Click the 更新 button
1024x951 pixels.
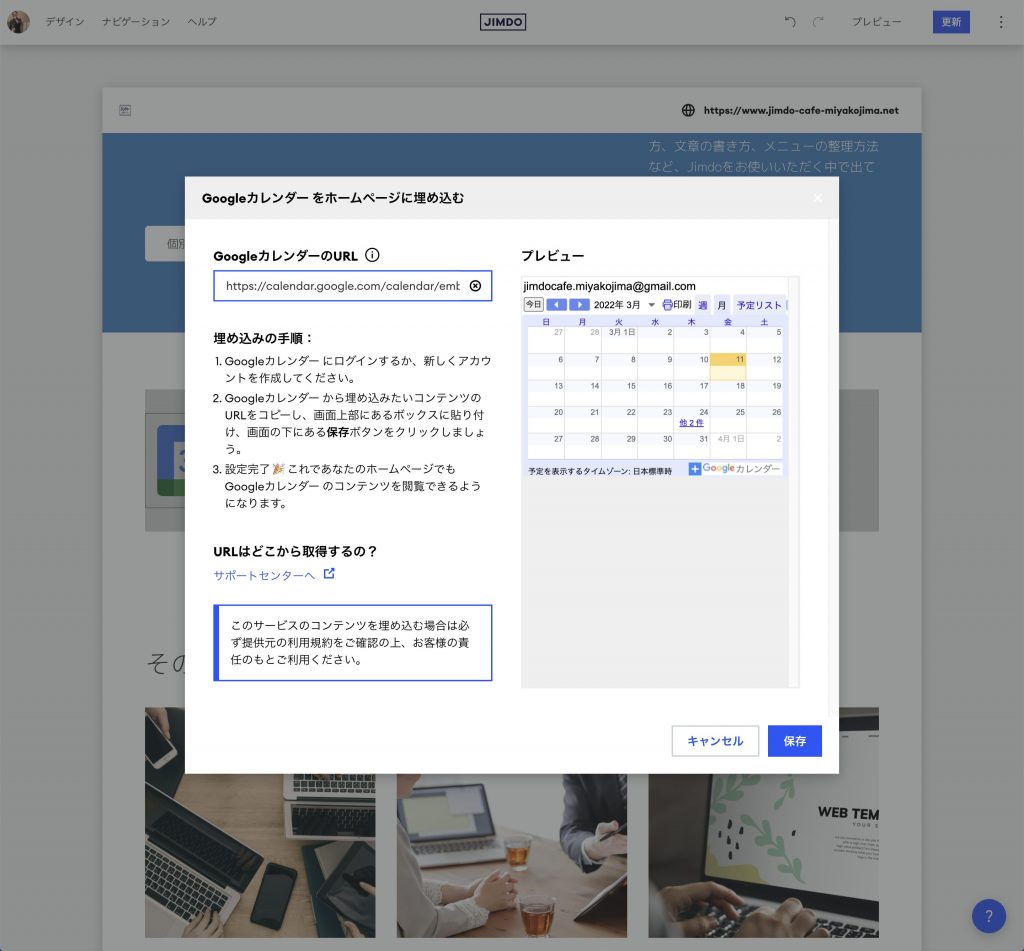pyautogui.click(x=951, y=22)
